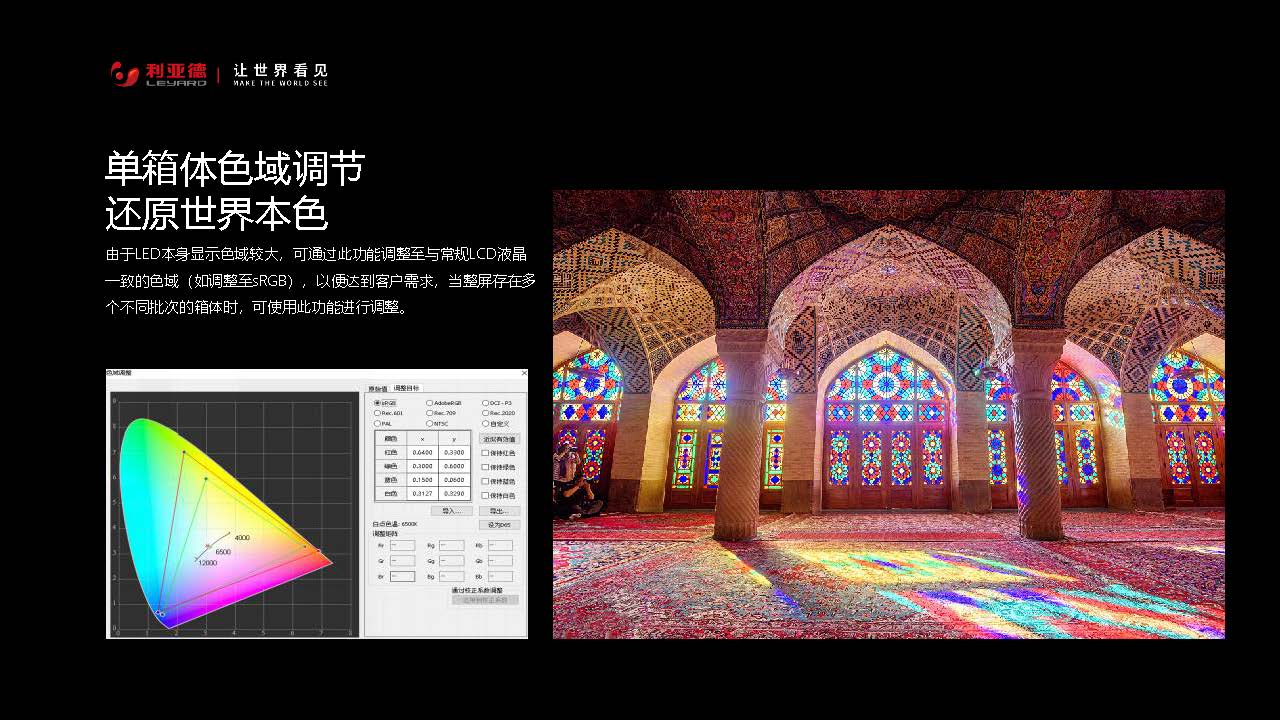1280x720 pixels.
Task: Switch to the 原始值 tab
Action: point(378,388)
